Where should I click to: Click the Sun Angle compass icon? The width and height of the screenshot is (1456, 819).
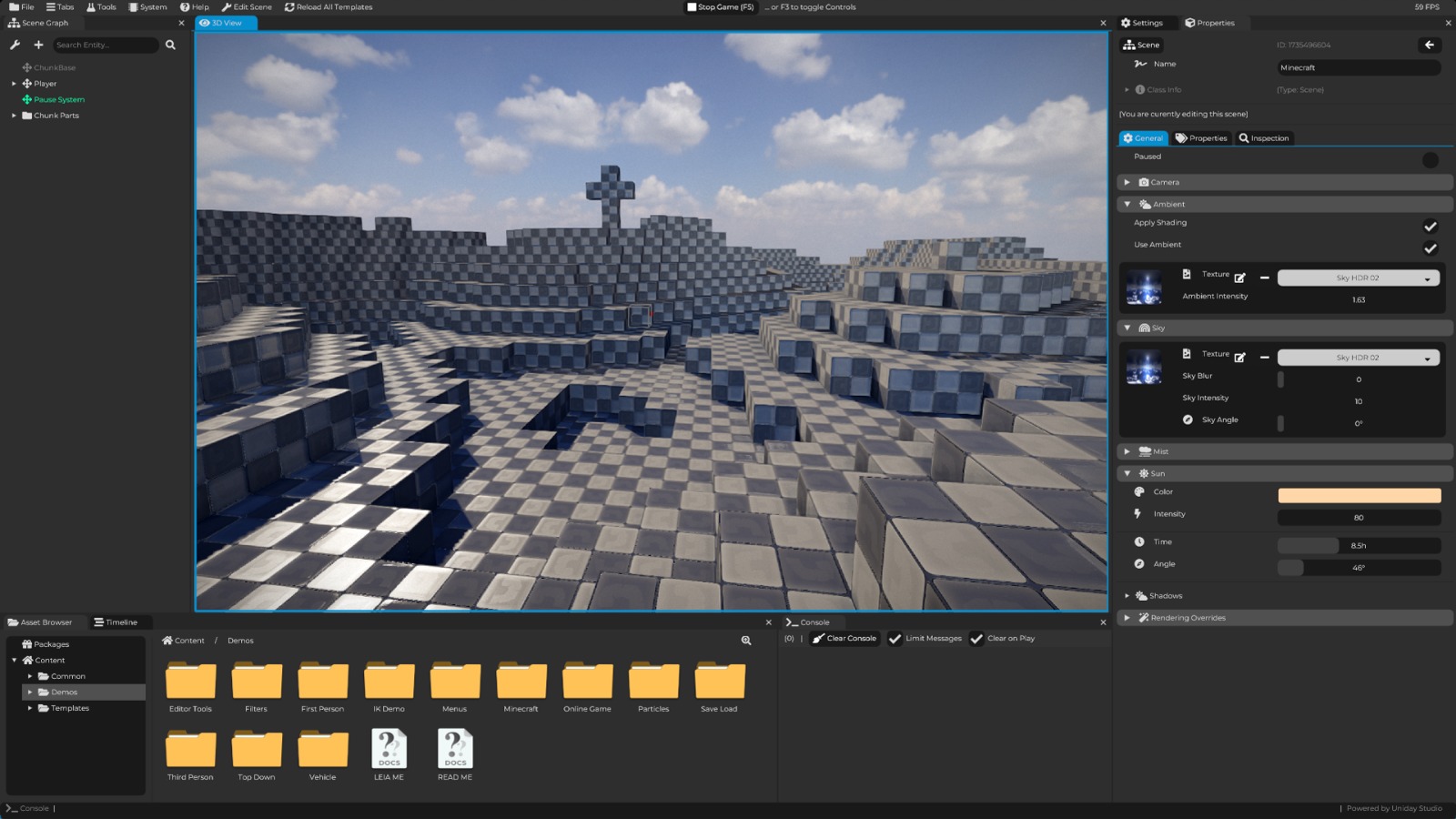tap(1139, 563)
